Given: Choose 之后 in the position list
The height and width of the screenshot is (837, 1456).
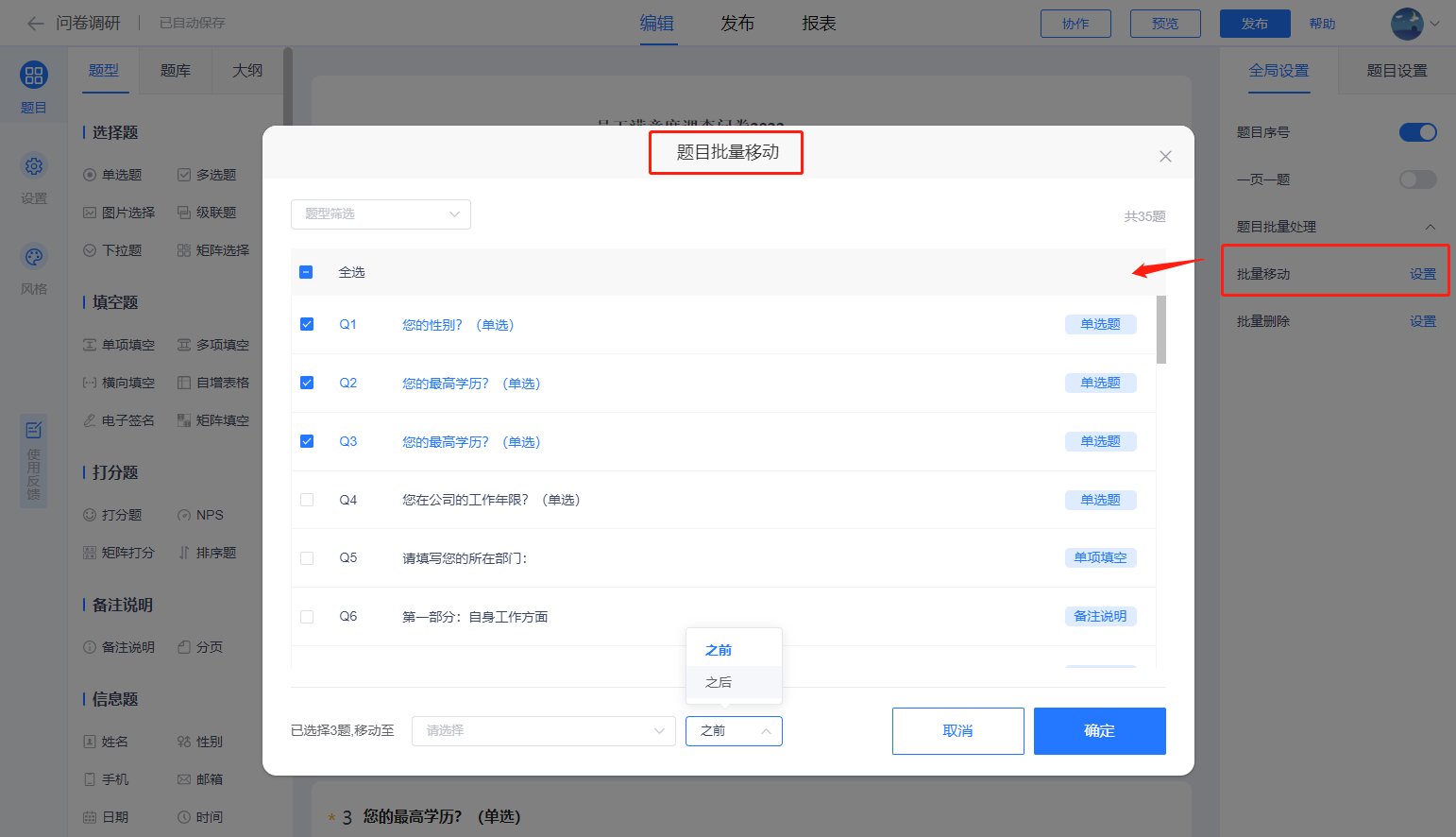Looking at the screenshot, I should click(734, 682).
